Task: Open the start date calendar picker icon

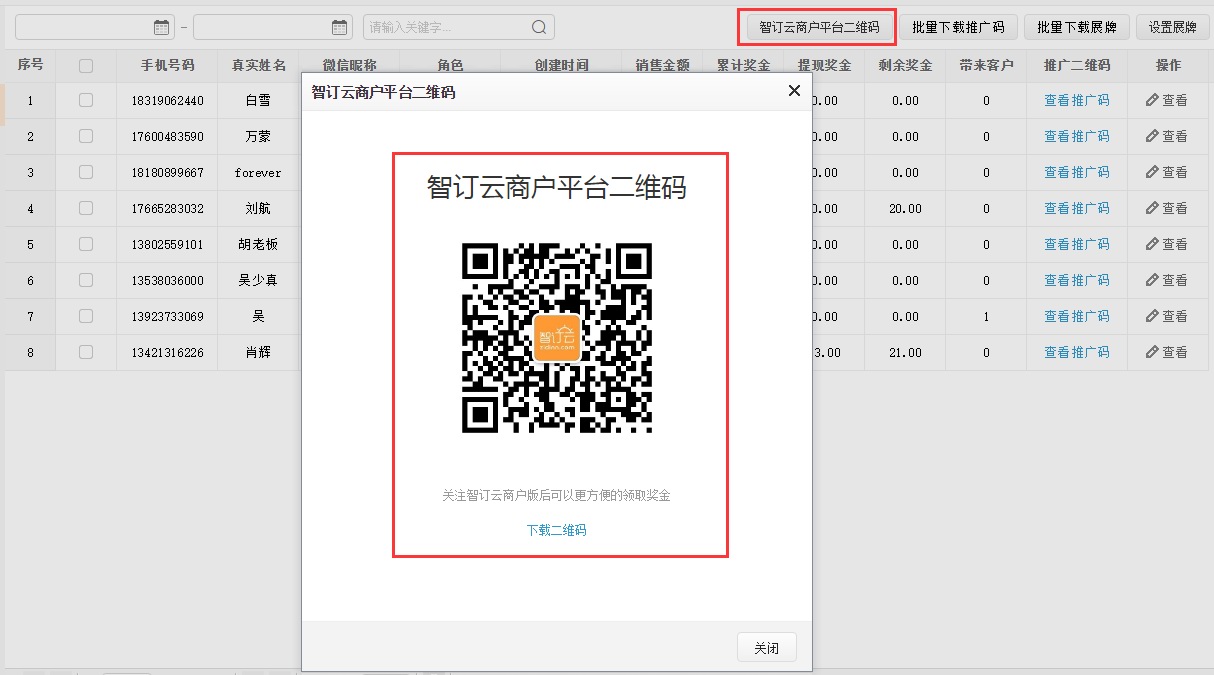Action: [x=162, y=27]
